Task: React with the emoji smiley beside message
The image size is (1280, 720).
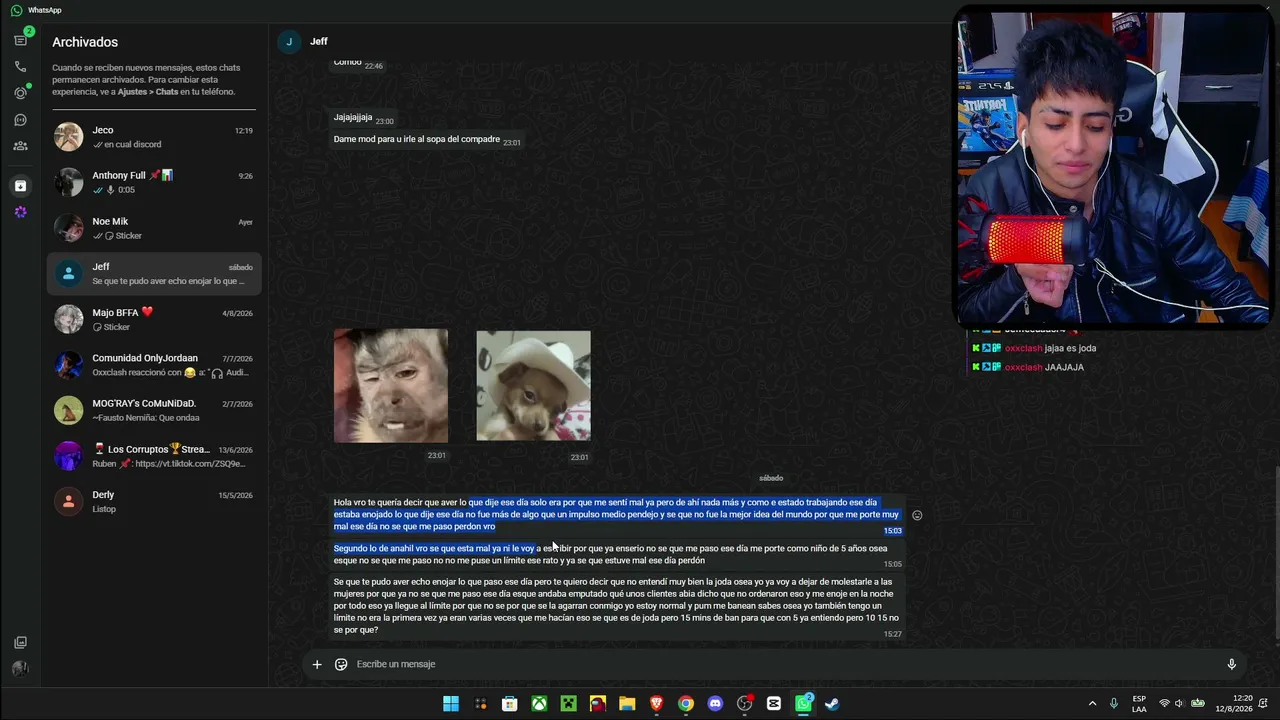Action: [x=917, y=516]
